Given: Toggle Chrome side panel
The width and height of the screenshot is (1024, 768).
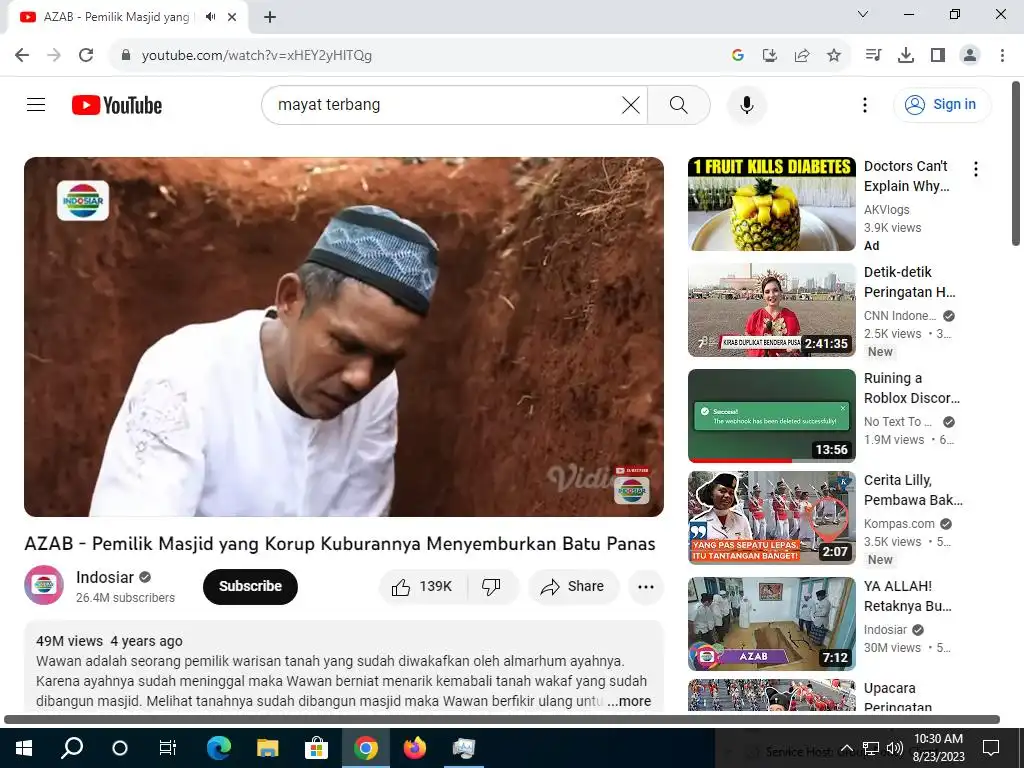Looking at the screenshot, I should pyautogui.click(x=938, y=55).
